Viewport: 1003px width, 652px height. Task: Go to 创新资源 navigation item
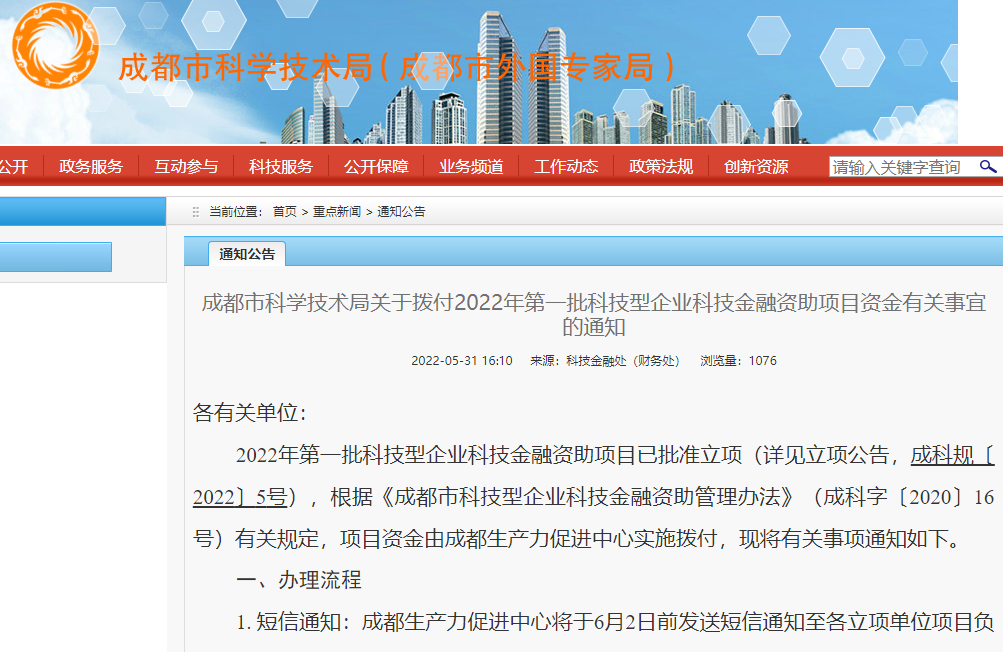pyautogui.click(x=756, y=167)
